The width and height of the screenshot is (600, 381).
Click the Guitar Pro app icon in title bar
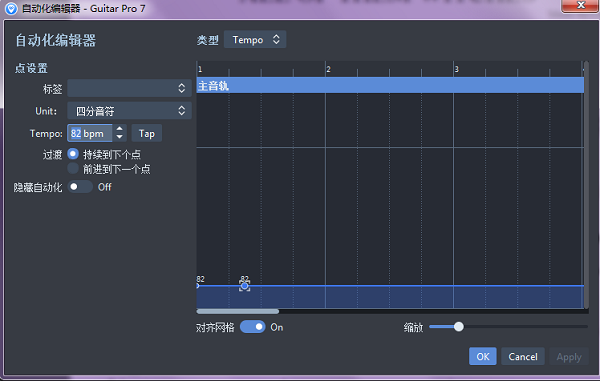[11, 8]
